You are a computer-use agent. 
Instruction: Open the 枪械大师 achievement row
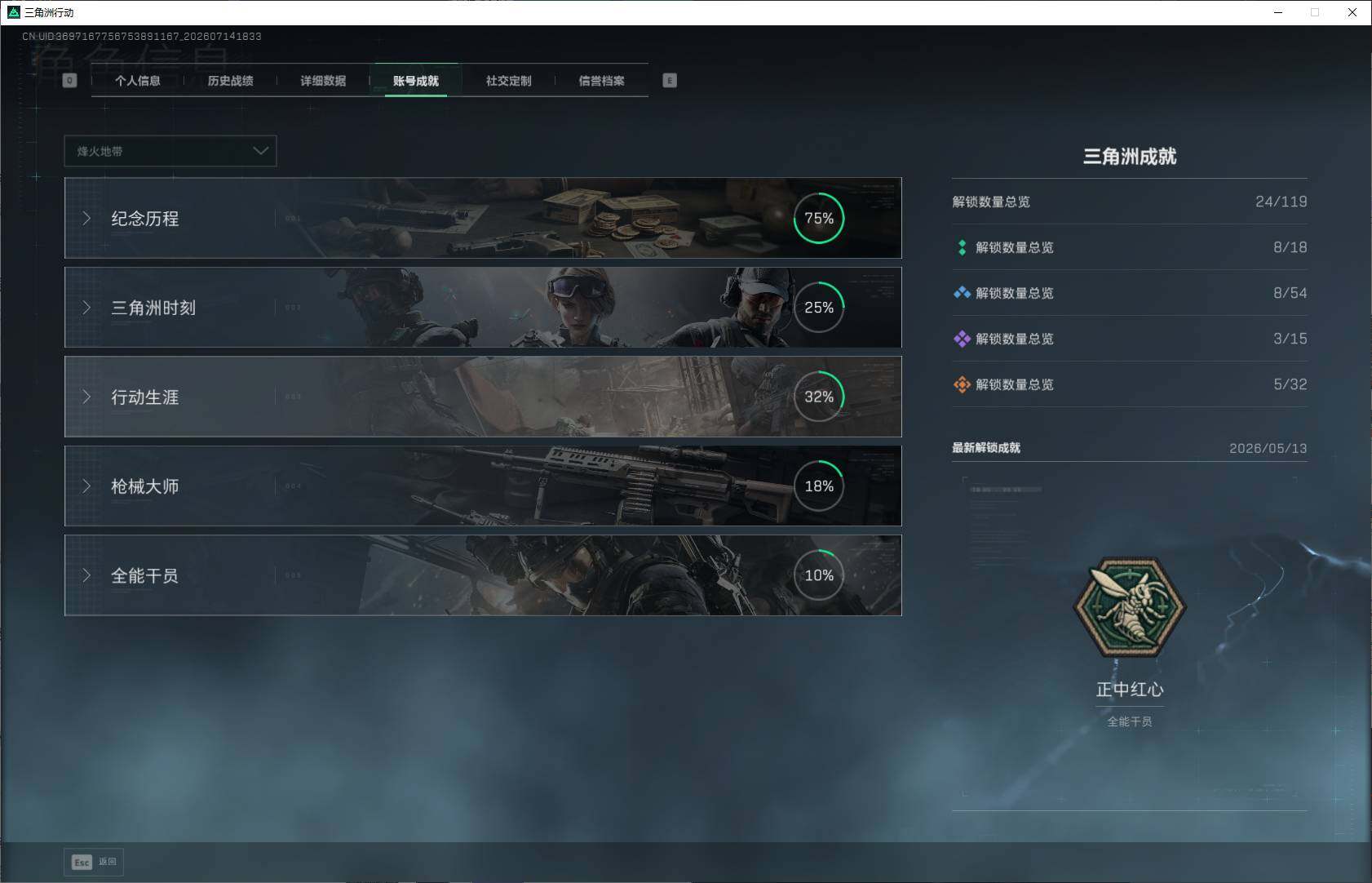pyautogui.click(x=483, y=486)
